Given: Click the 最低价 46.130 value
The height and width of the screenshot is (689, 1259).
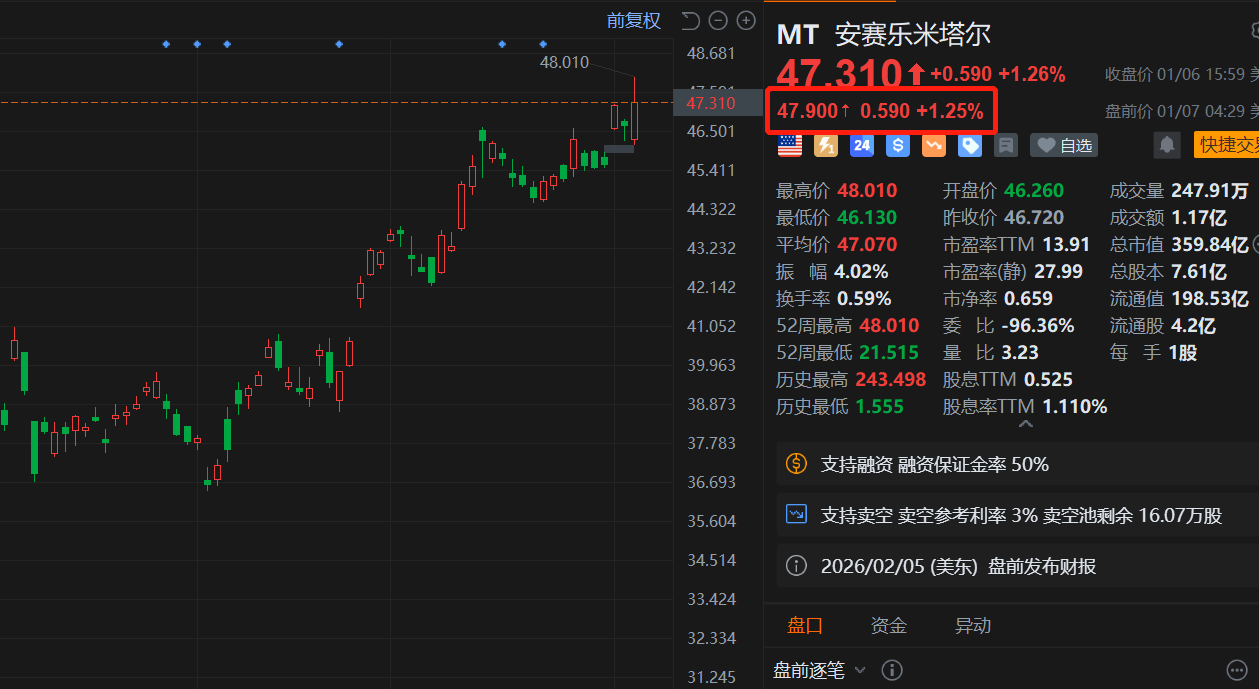Looking at the screenshot, I should (867, 217).
